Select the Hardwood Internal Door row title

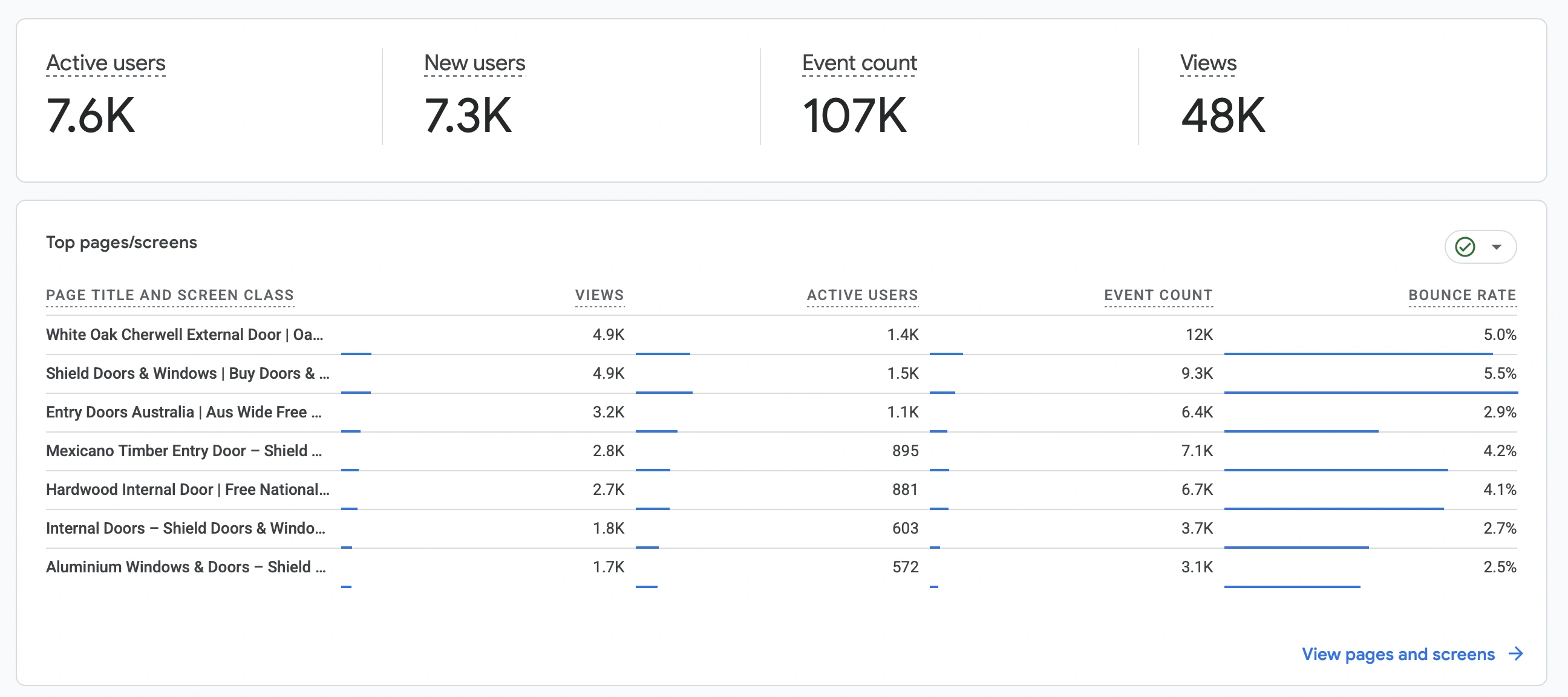188,489
